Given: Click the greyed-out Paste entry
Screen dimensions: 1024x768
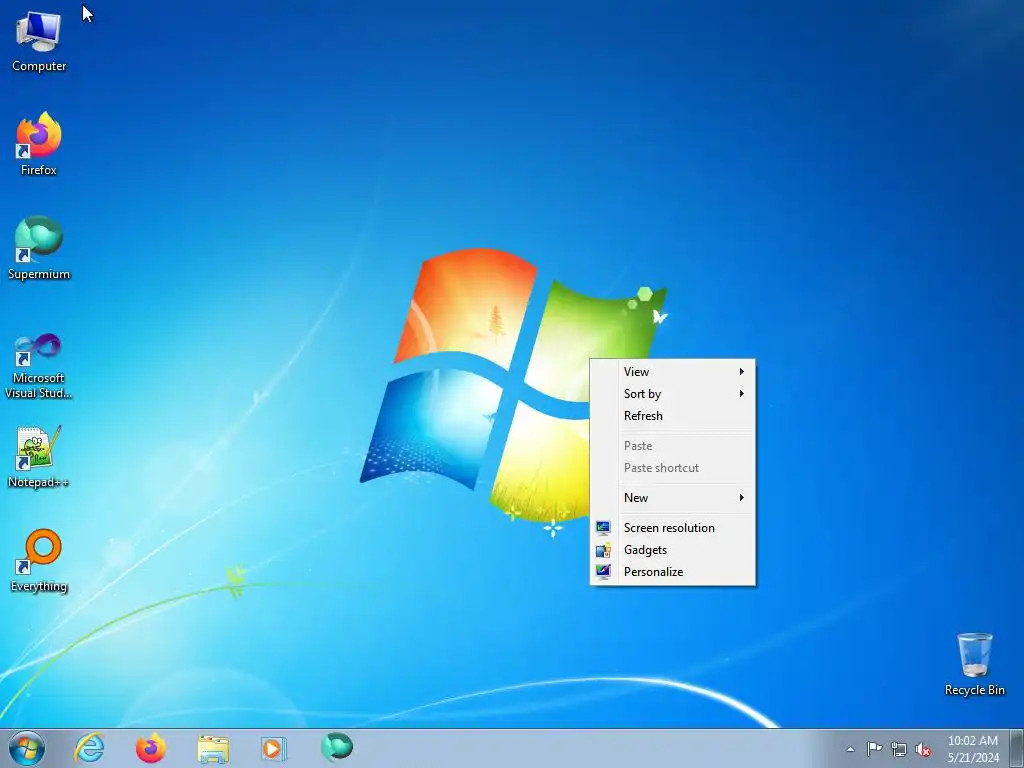Looking at the screenshot, I should (x=673, y=446).
